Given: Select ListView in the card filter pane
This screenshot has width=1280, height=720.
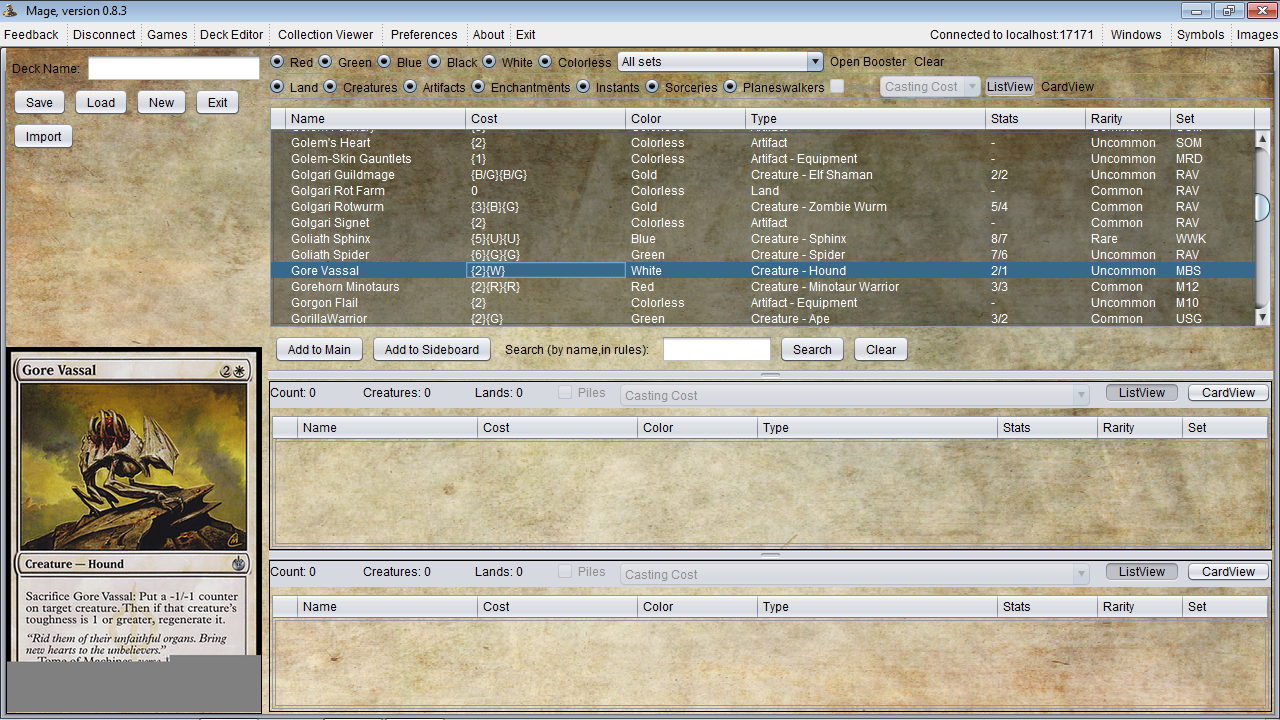Looking at the screenshot, I should click(1010, 87).
